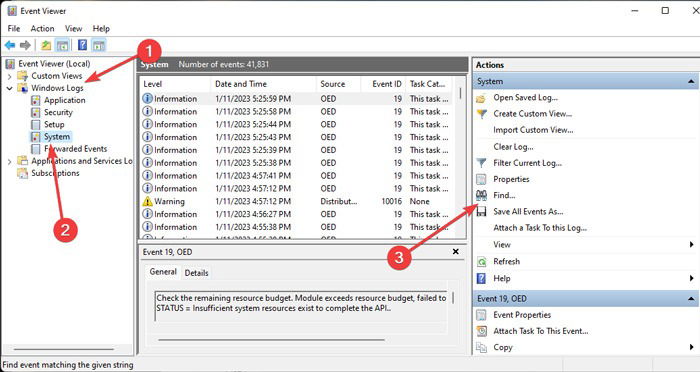
Task: Toggle the Show/Hide Action Pane toolbar icon
Action: [x=99, y=45]
